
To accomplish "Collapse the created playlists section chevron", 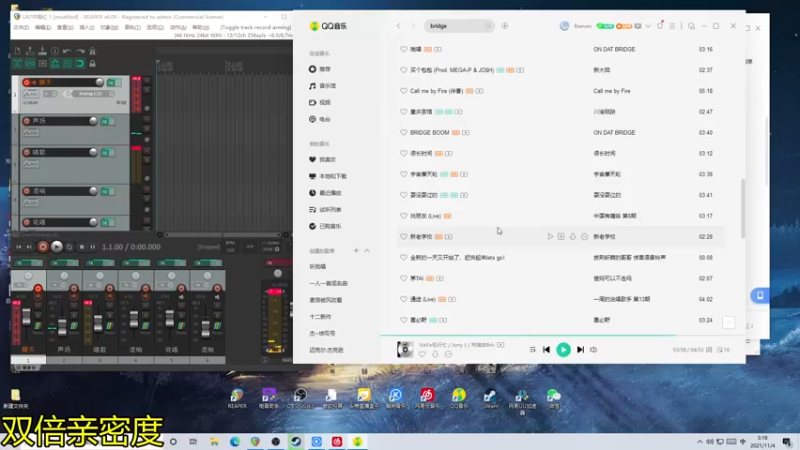I will (x=367, y=251).
